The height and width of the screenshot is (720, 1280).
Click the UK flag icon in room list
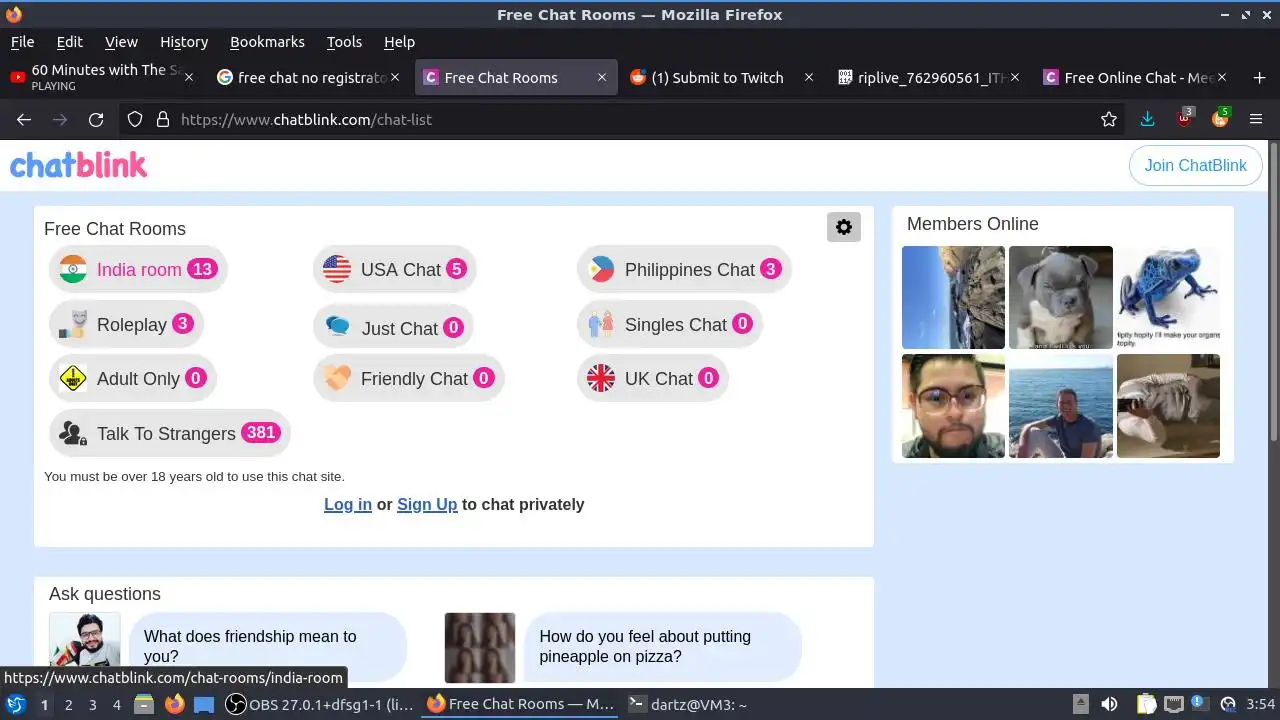pos(601,378)
